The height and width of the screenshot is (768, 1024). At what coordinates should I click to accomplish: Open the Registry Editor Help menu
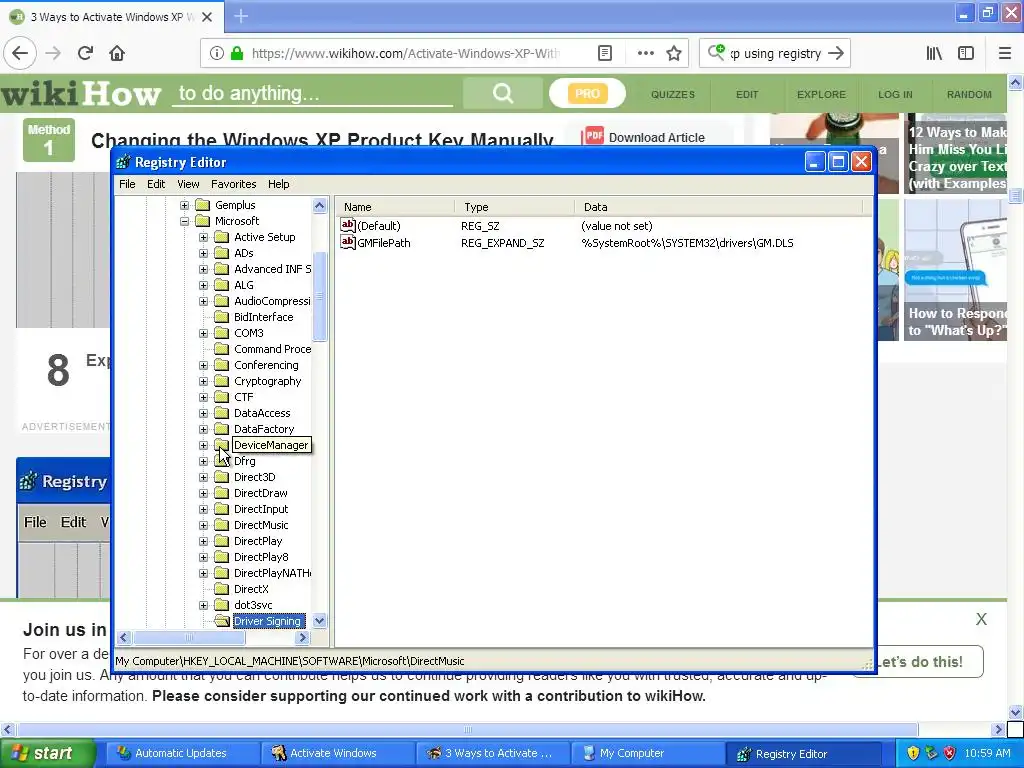278,184
